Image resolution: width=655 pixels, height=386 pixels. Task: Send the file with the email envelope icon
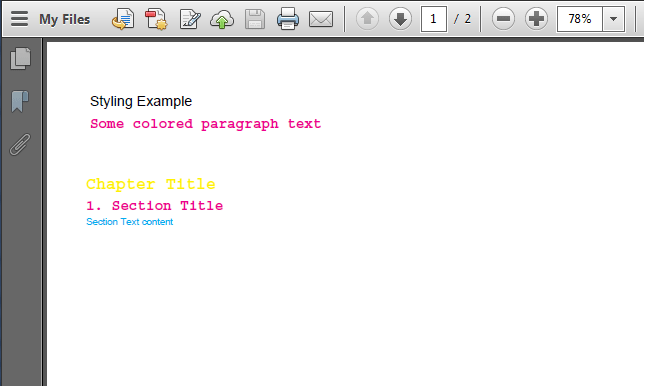pos(321,19)
